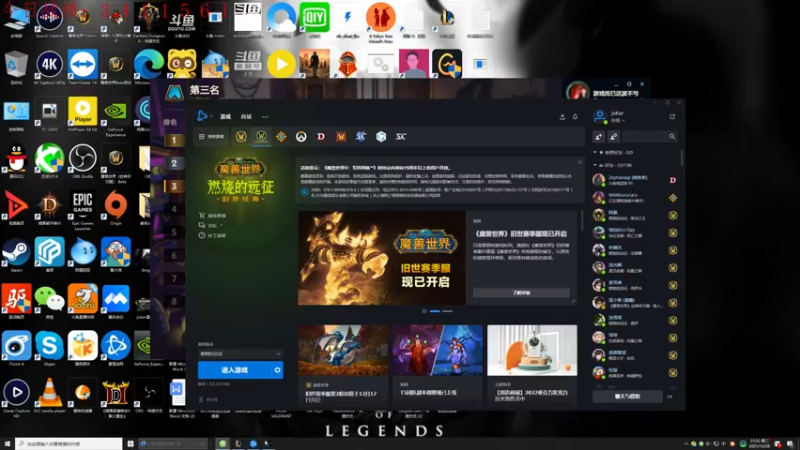Open the Warcraft III game icon

tap(341, 136)
